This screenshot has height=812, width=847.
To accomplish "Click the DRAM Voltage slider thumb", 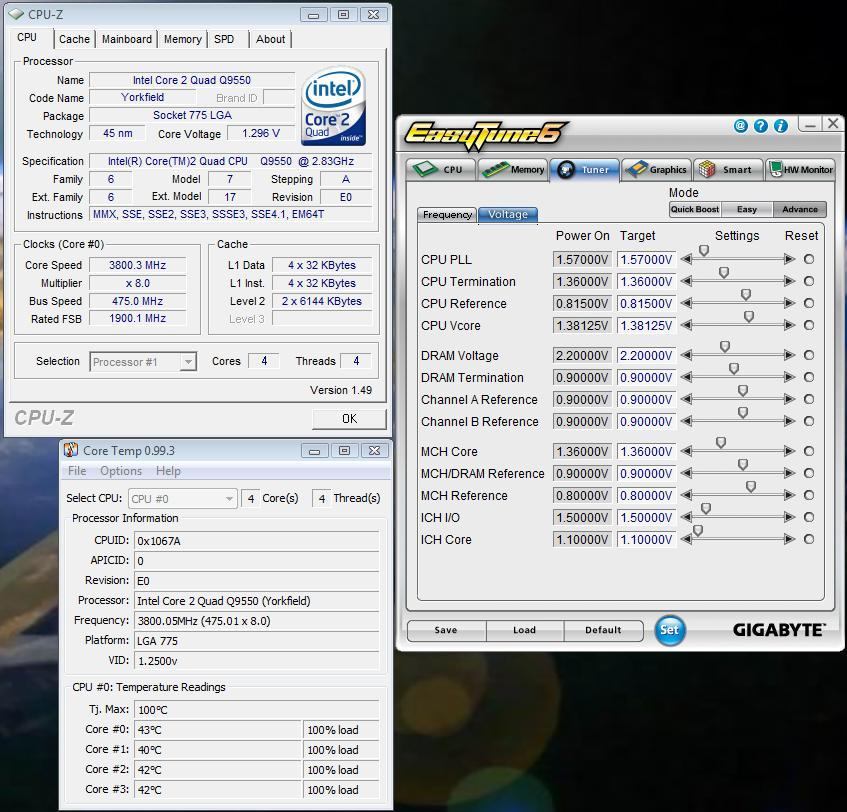I will [x=725, y=346].
